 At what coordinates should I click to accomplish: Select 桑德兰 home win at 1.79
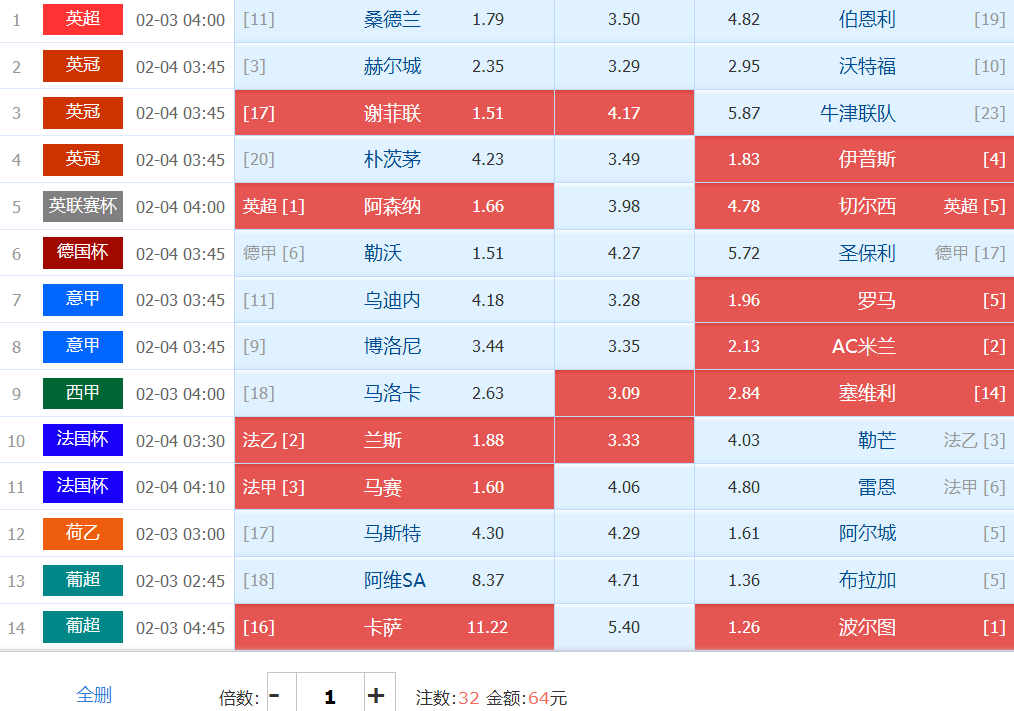[394, 20]
